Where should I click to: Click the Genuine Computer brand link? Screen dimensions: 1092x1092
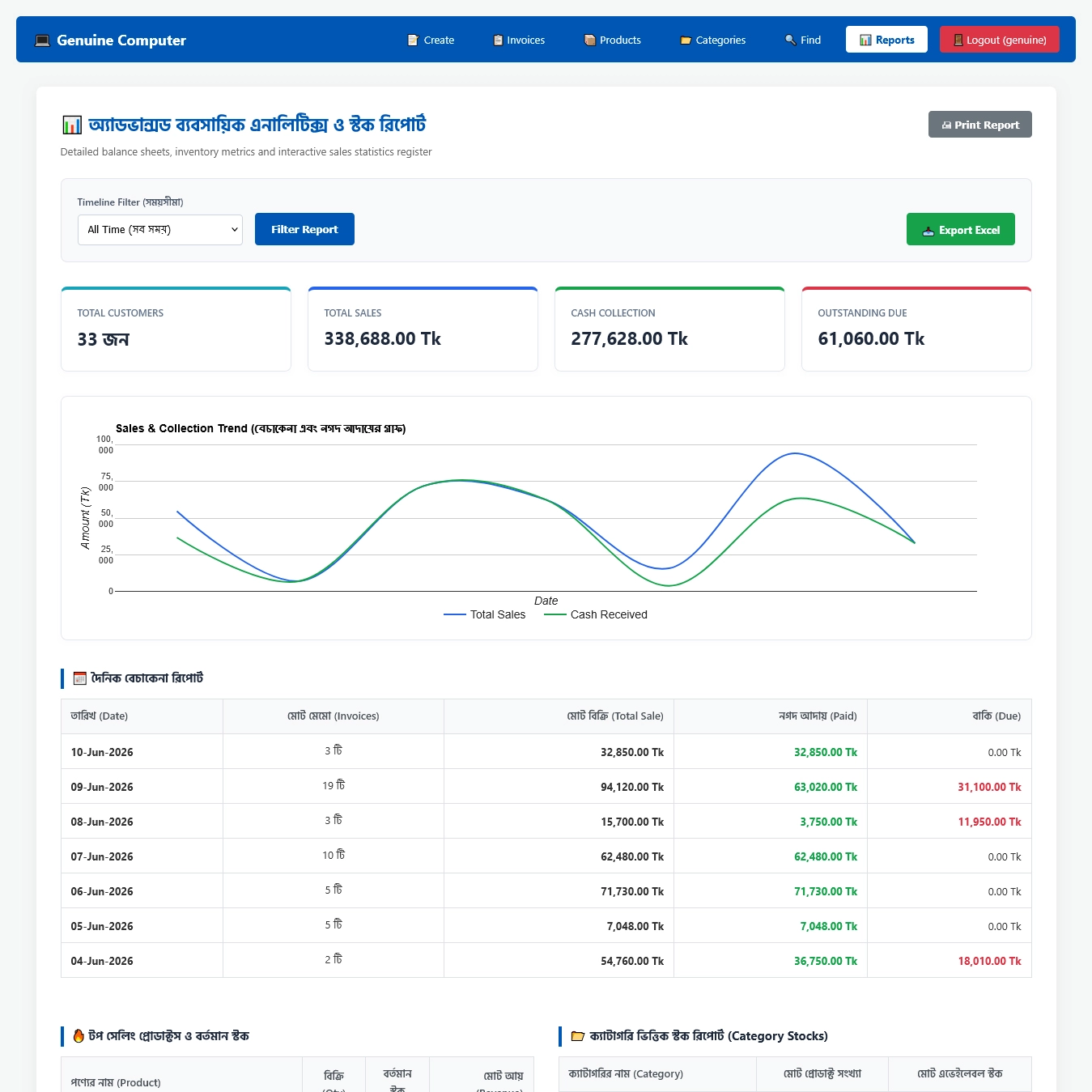111,40
